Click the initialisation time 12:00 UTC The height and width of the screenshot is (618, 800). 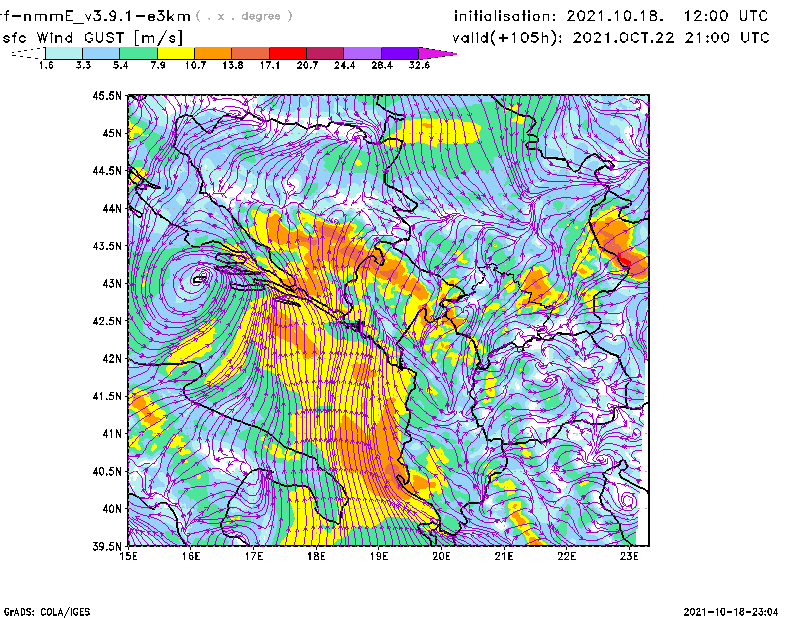726,16
